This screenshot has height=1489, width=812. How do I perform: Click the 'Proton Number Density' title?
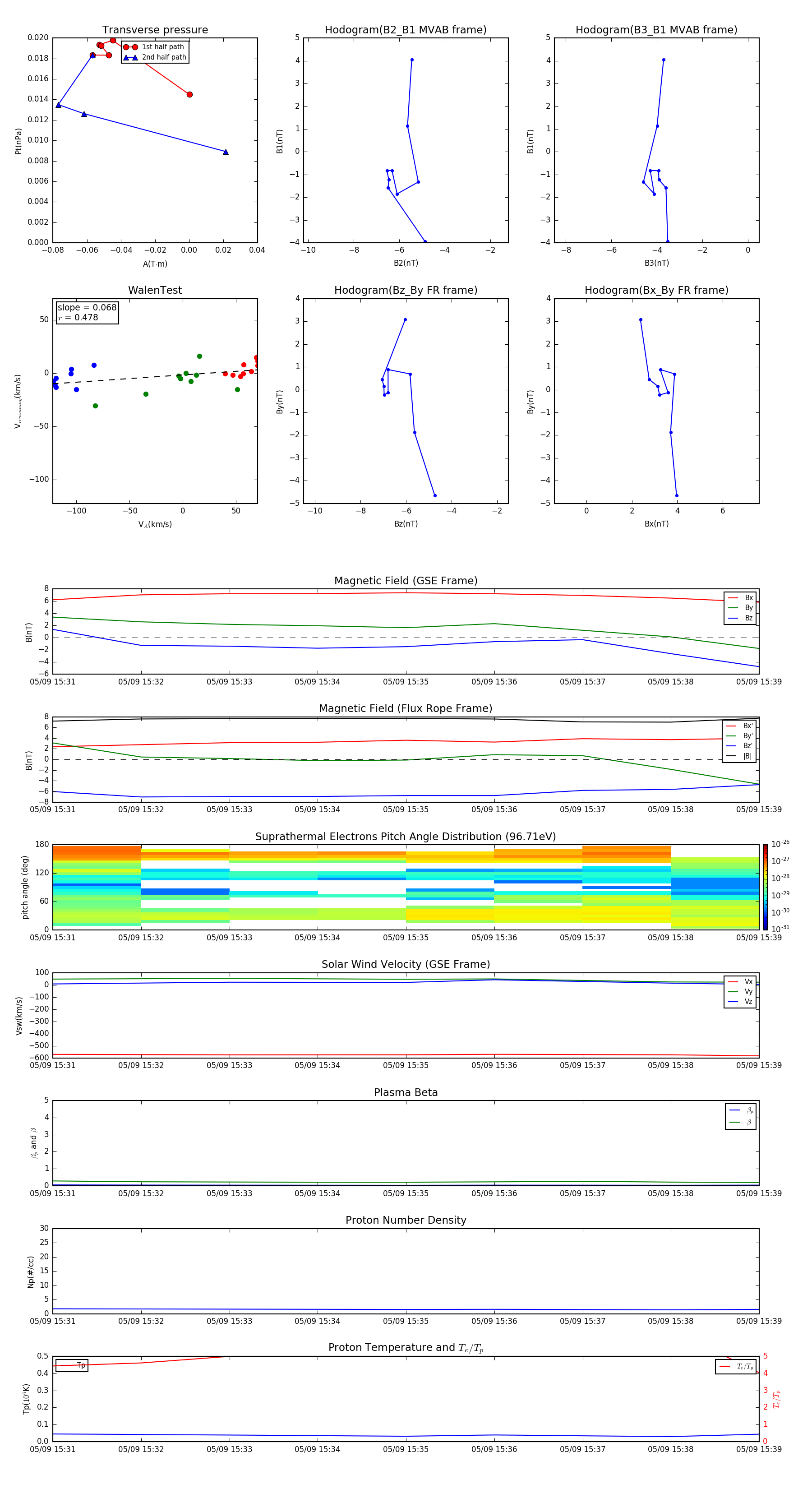[406, 1220]
